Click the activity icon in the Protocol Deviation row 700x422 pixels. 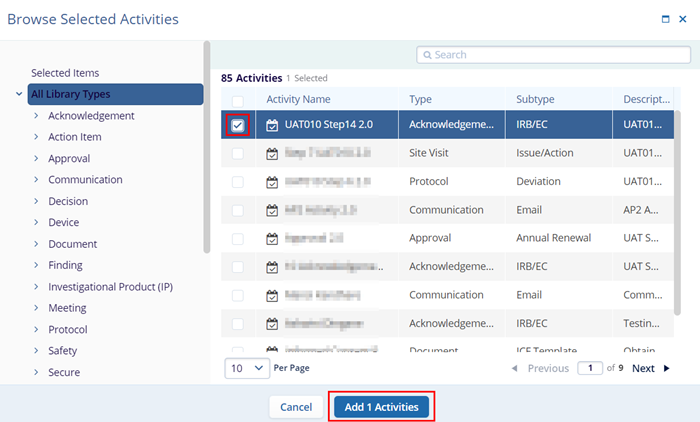pos(273,182)
